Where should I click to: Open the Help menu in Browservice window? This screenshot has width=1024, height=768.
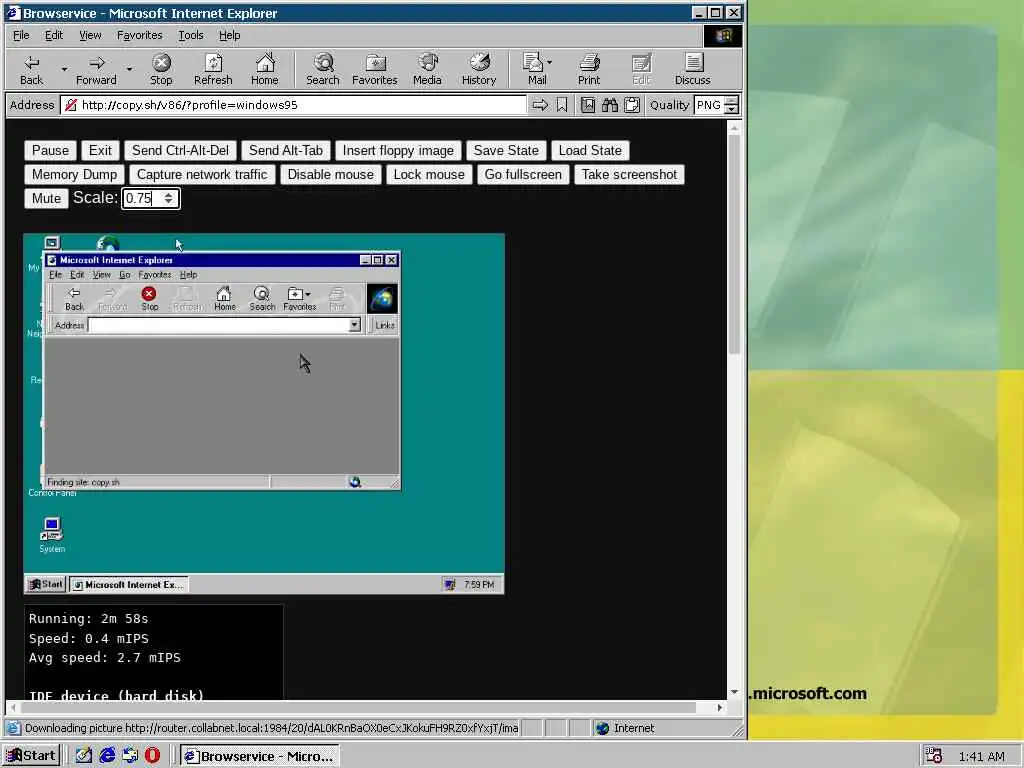pyautogui.click(x=229, y=35)
